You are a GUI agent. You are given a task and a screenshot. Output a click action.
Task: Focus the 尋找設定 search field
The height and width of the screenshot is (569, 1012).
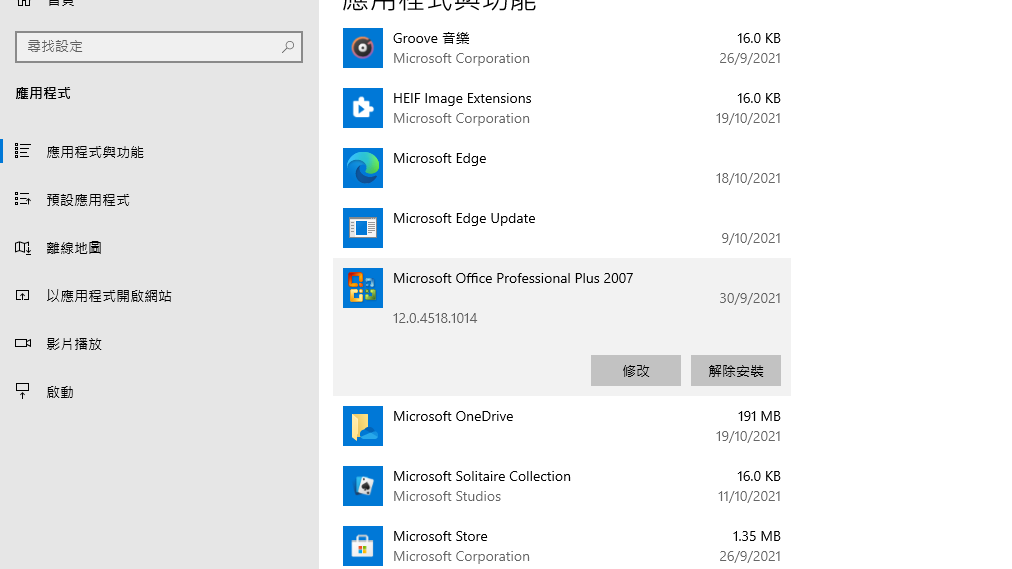tap(159, 46)
